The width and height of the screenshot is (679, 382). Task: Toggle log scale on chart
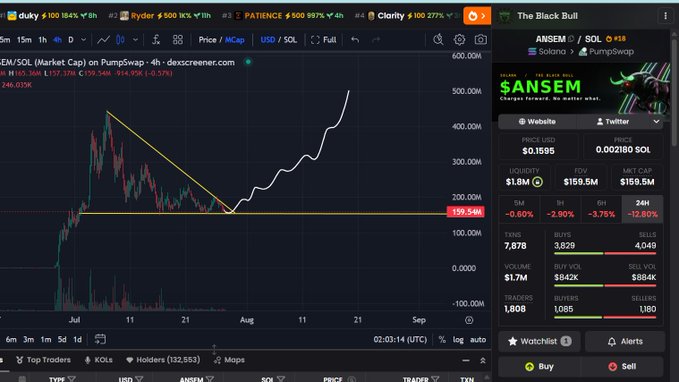click(458, 340)
